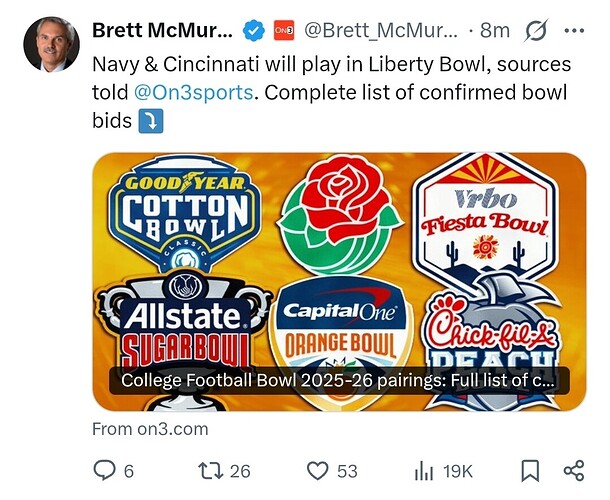Image resolution: width=610 pixels, height=500 pixels.
Task: Click the From on3.com source label
Action: tap(150, 429)
